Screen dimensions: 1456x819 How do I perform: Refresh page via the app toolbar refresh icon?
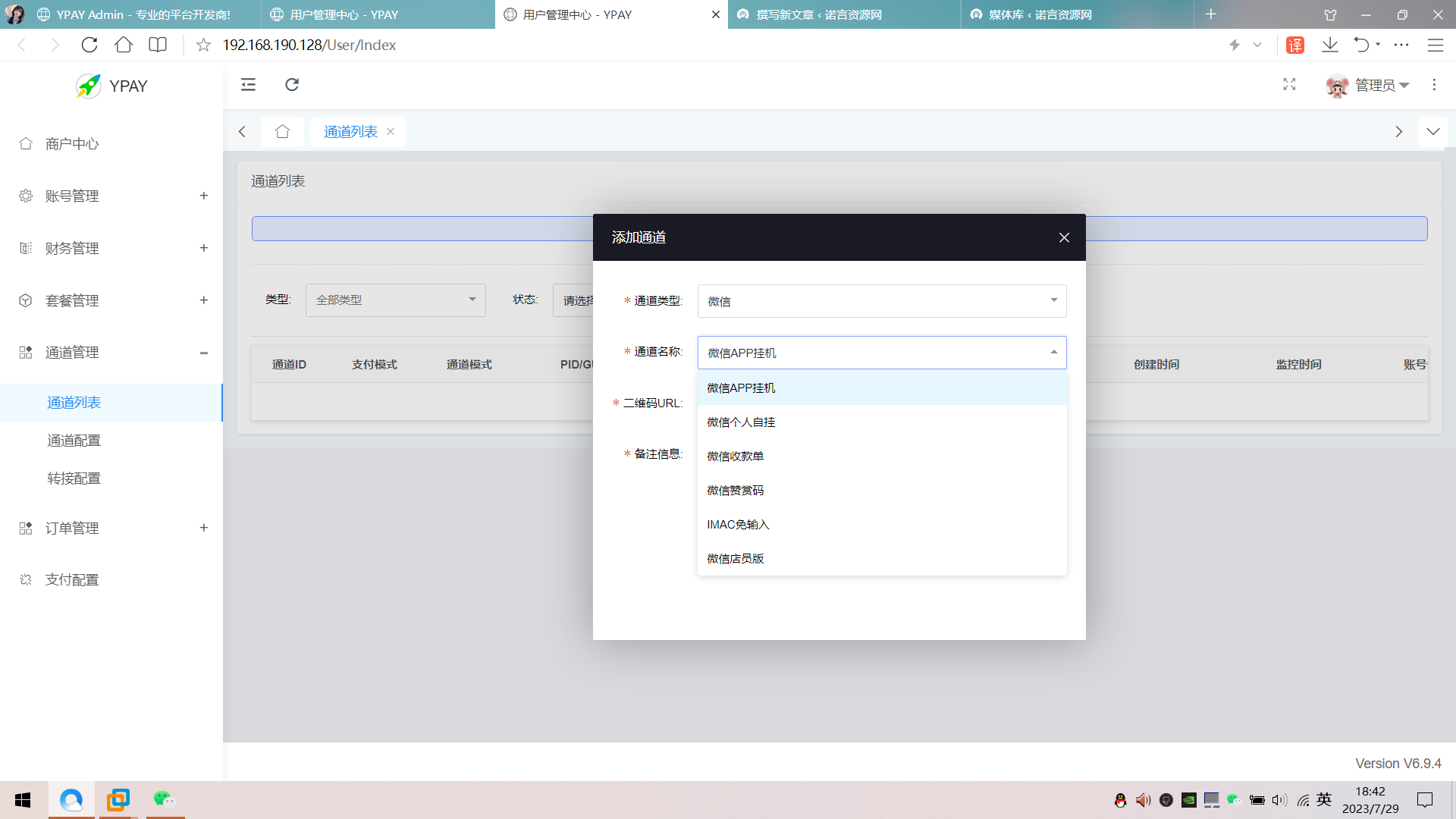[292, 85]
